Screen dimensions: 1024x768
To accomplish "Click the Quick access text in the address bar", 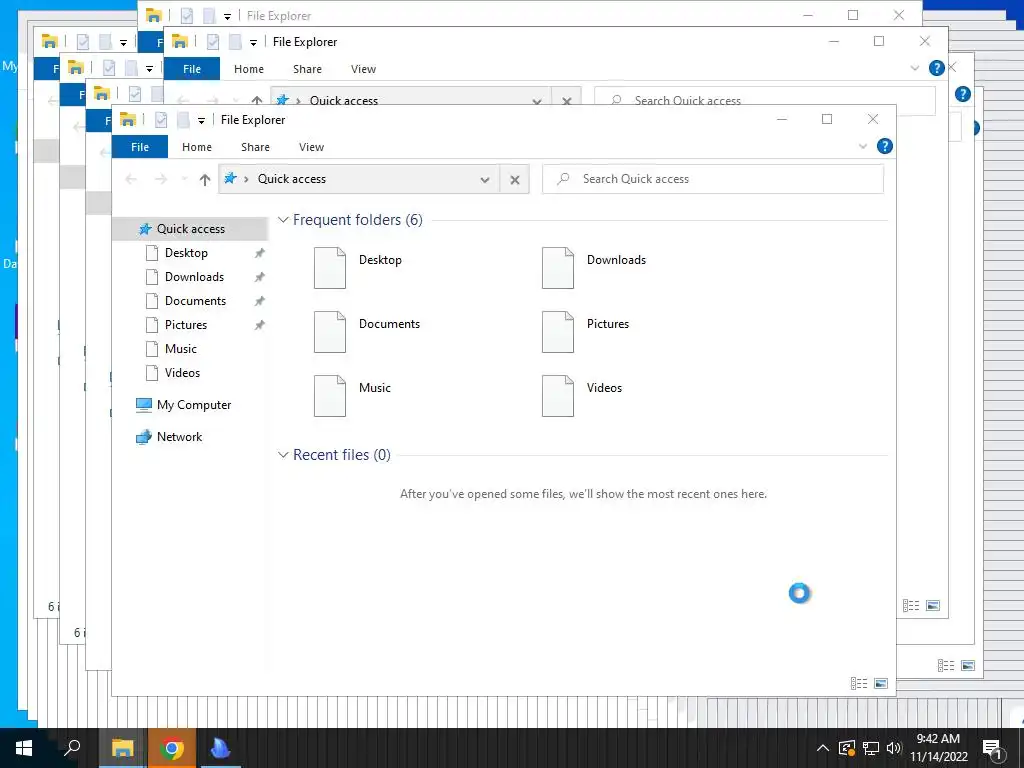I will pyautogui.click(x=291, y=179).
